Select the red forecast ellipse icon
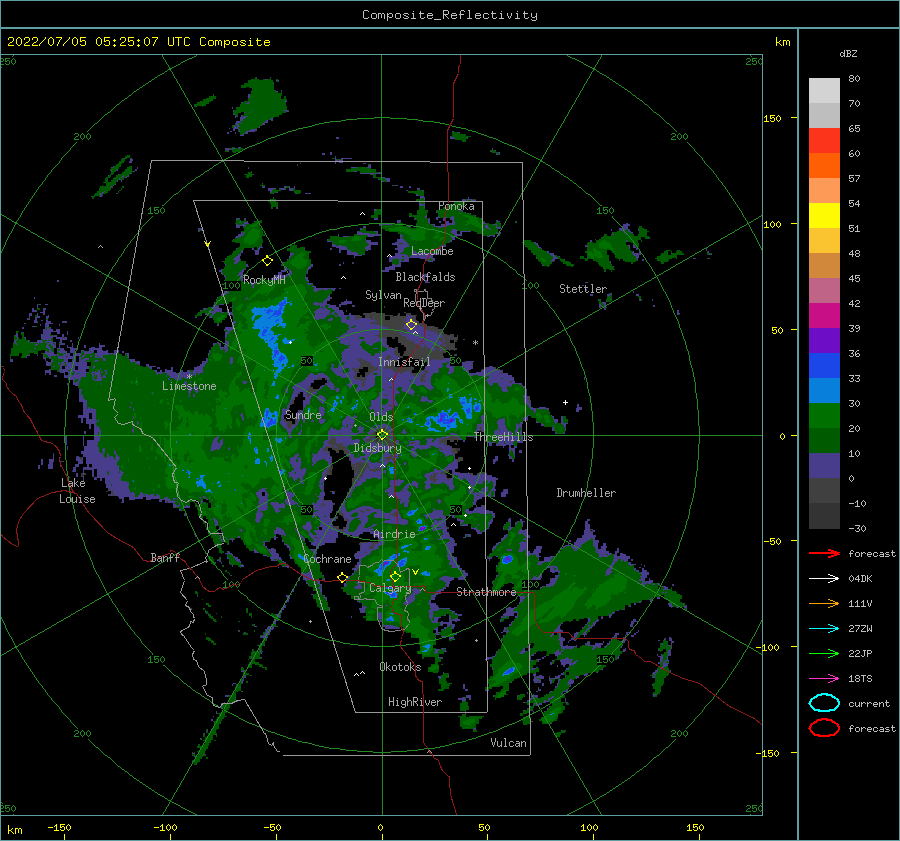The height and width of the screenshot is (841, 900). [824, 728]
